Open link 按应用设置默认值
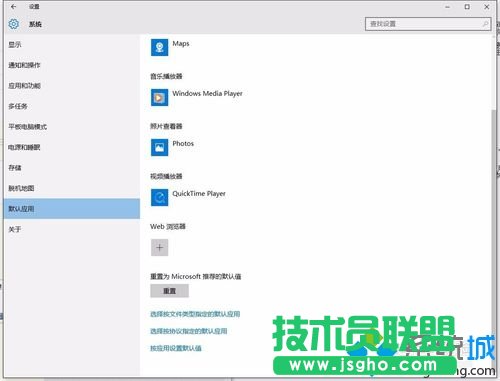The height and width of the screenshot is (381, 500). coord(176,348)
